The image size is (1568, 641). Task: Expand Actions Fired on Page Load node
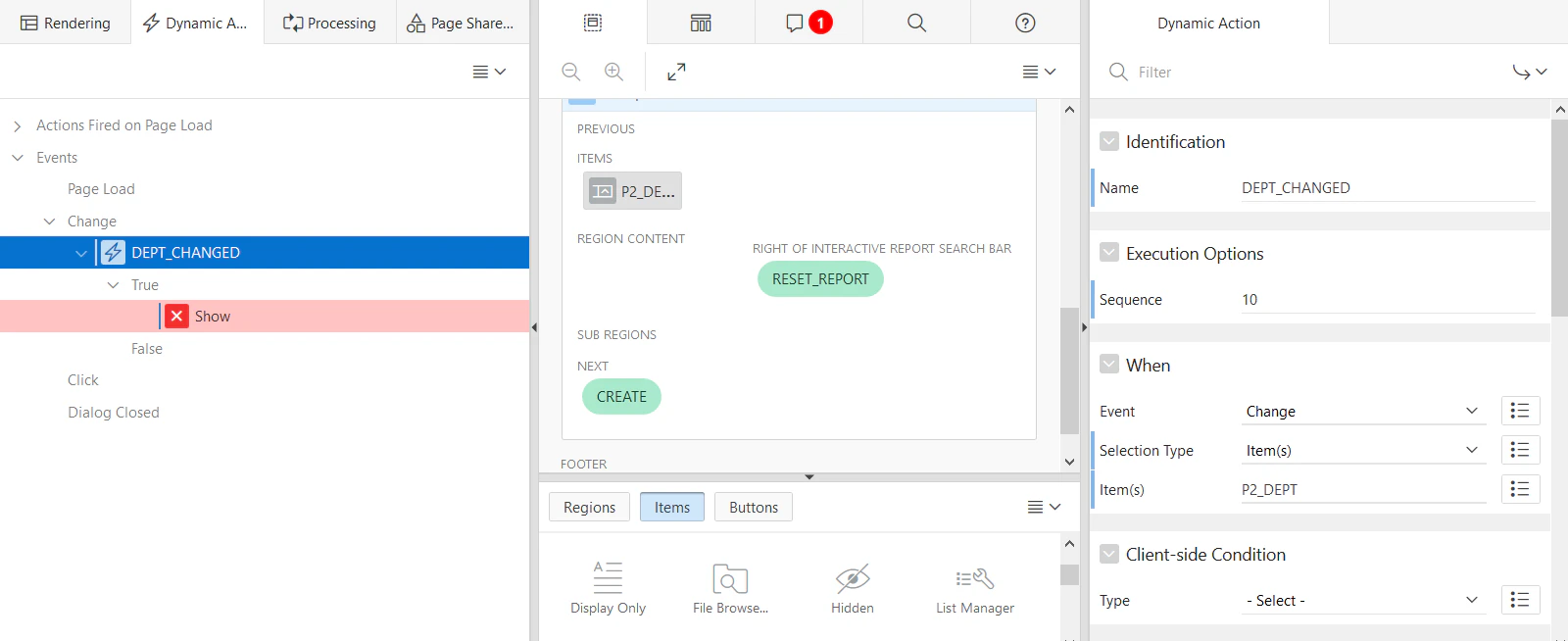[18, 125]
